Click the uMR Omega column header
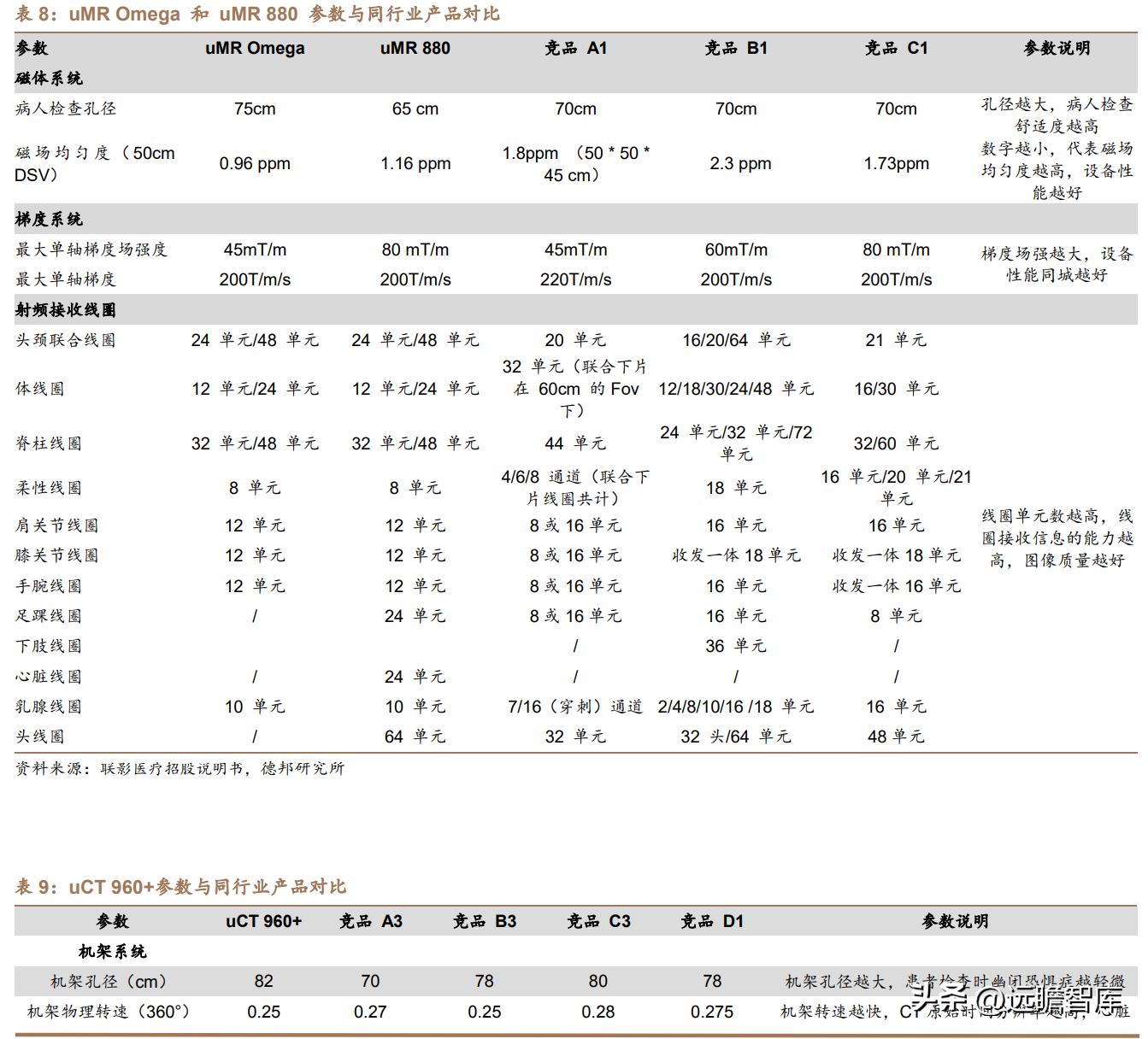Viewport: 1148px width, 1039px height. coord(254,49)
